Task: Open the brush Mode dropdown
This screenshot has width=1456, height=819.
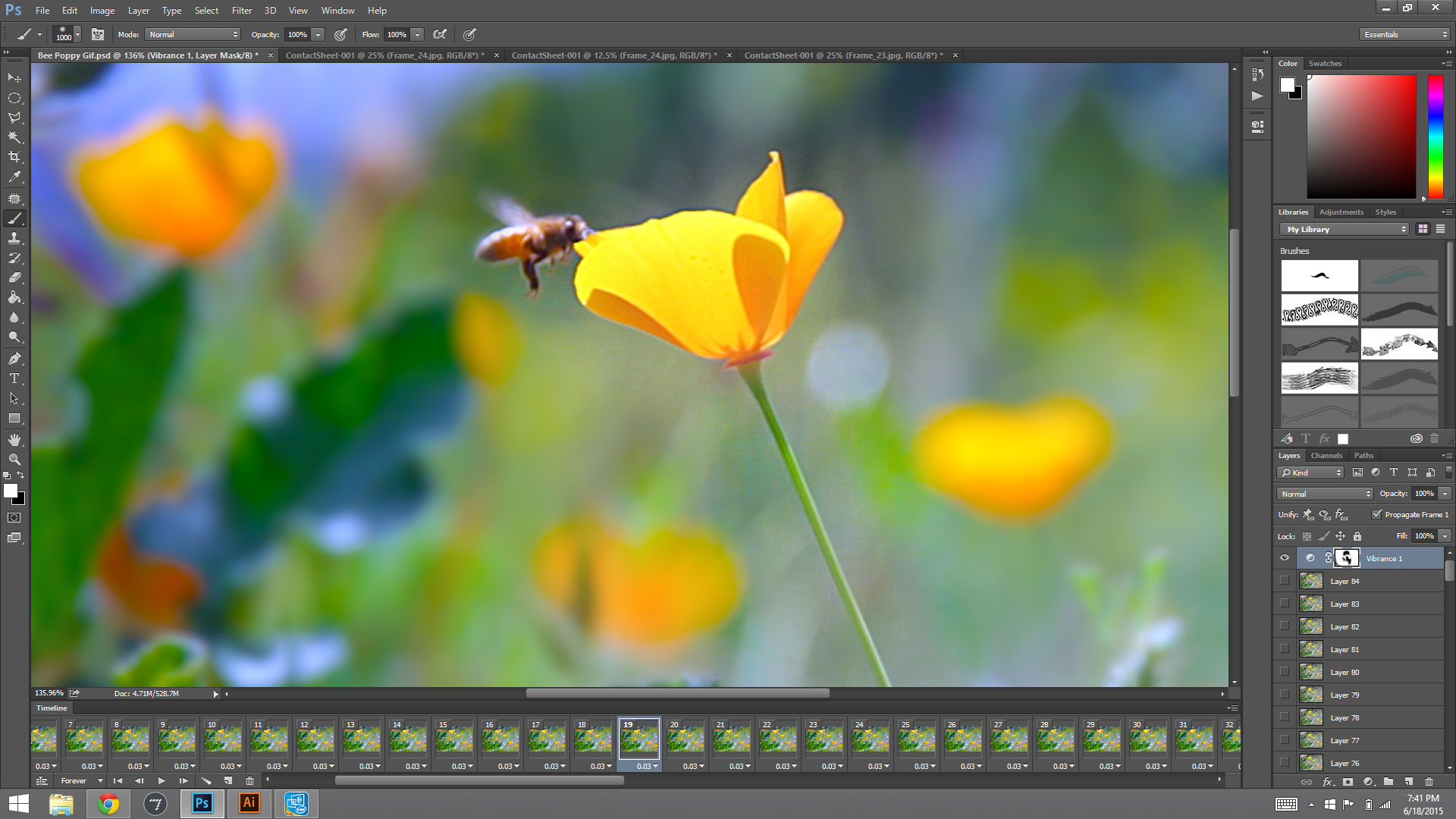Action: coord(193,34)
